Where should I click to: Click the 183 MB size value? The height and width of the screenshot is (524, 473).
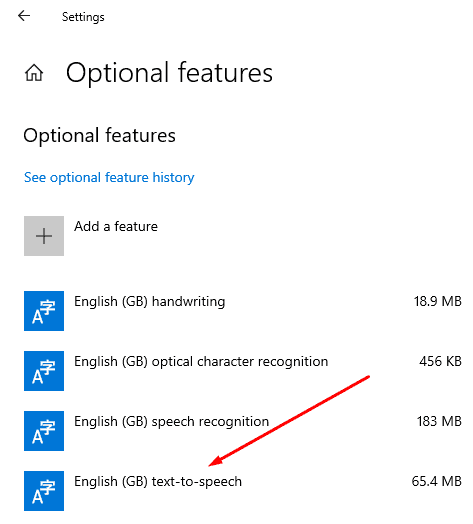pos(439,422)
